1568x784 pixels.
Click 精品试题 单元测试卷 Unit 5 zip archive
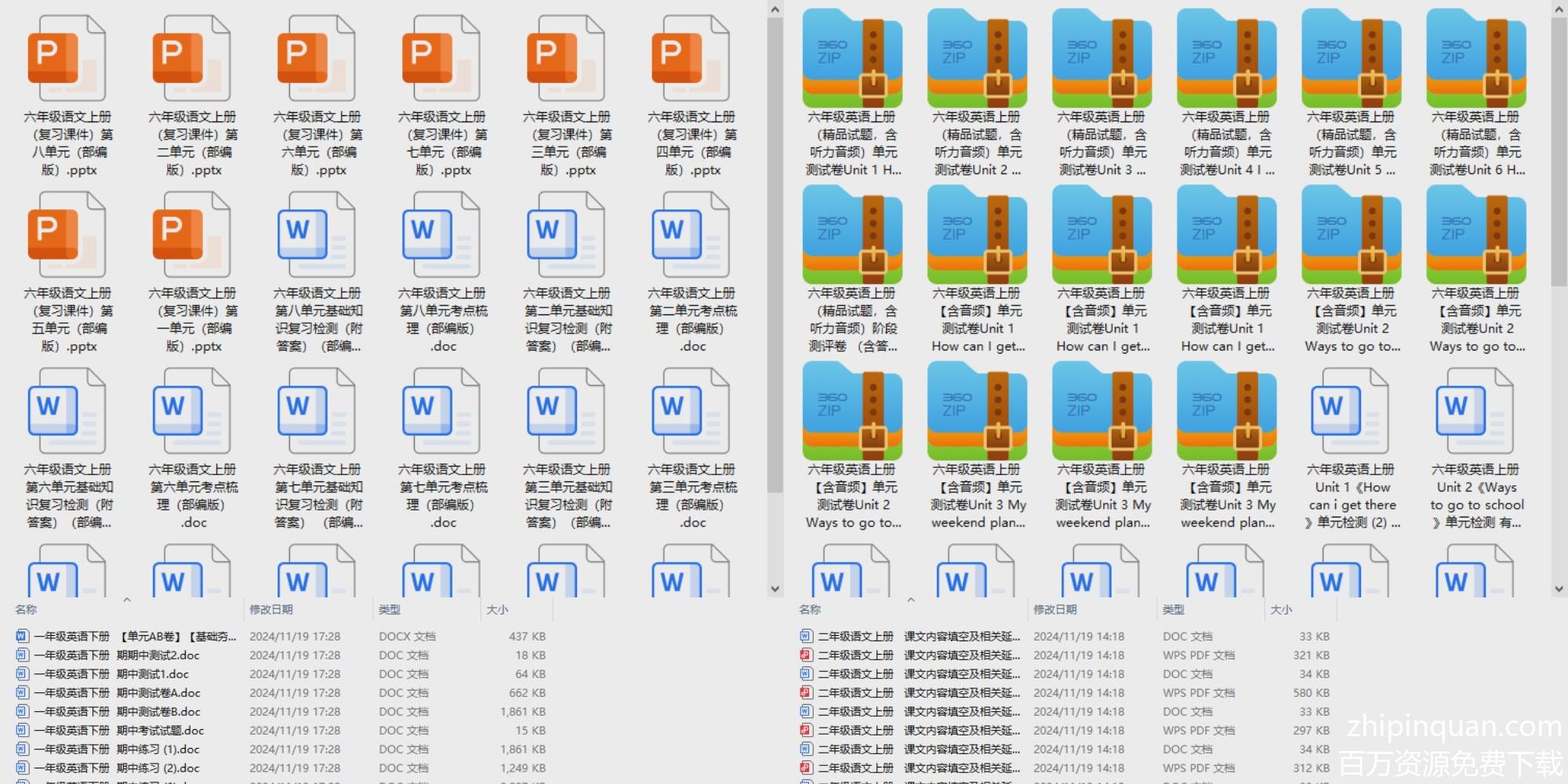pyautogui.click(x=1351, y=58)
